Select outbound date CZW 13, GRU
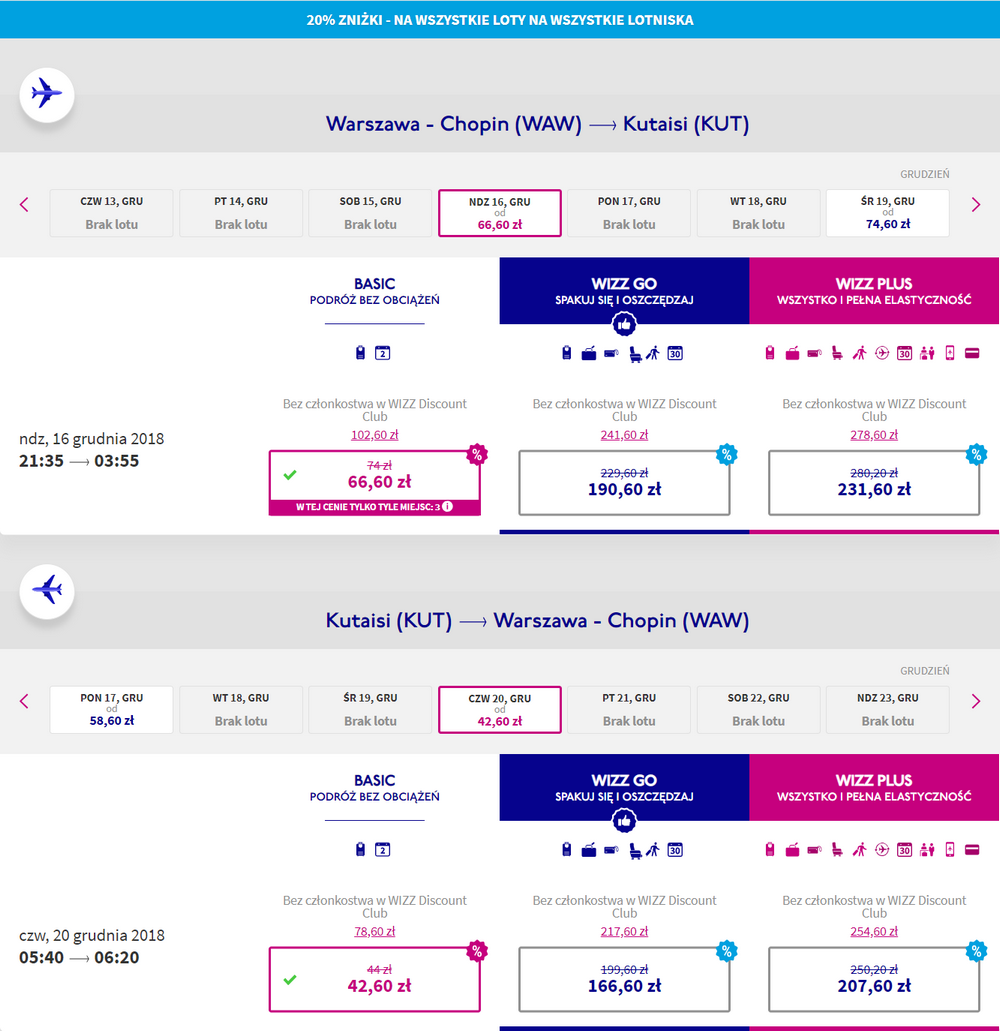 coord(111,213)
